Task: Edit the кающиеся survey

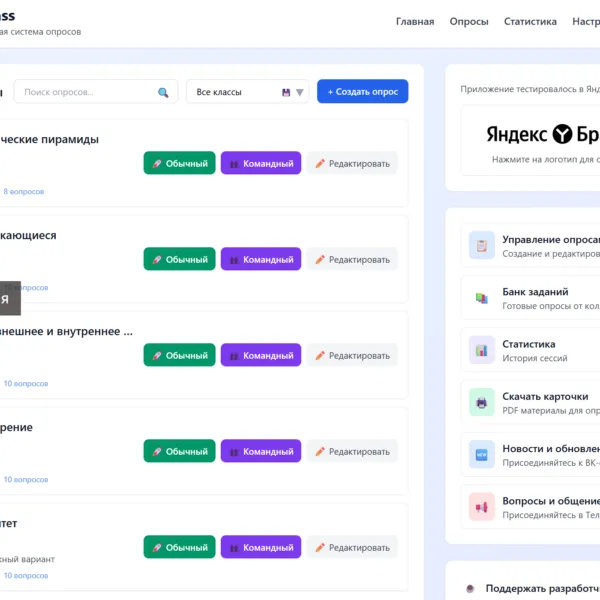Action: click(352, 259)
